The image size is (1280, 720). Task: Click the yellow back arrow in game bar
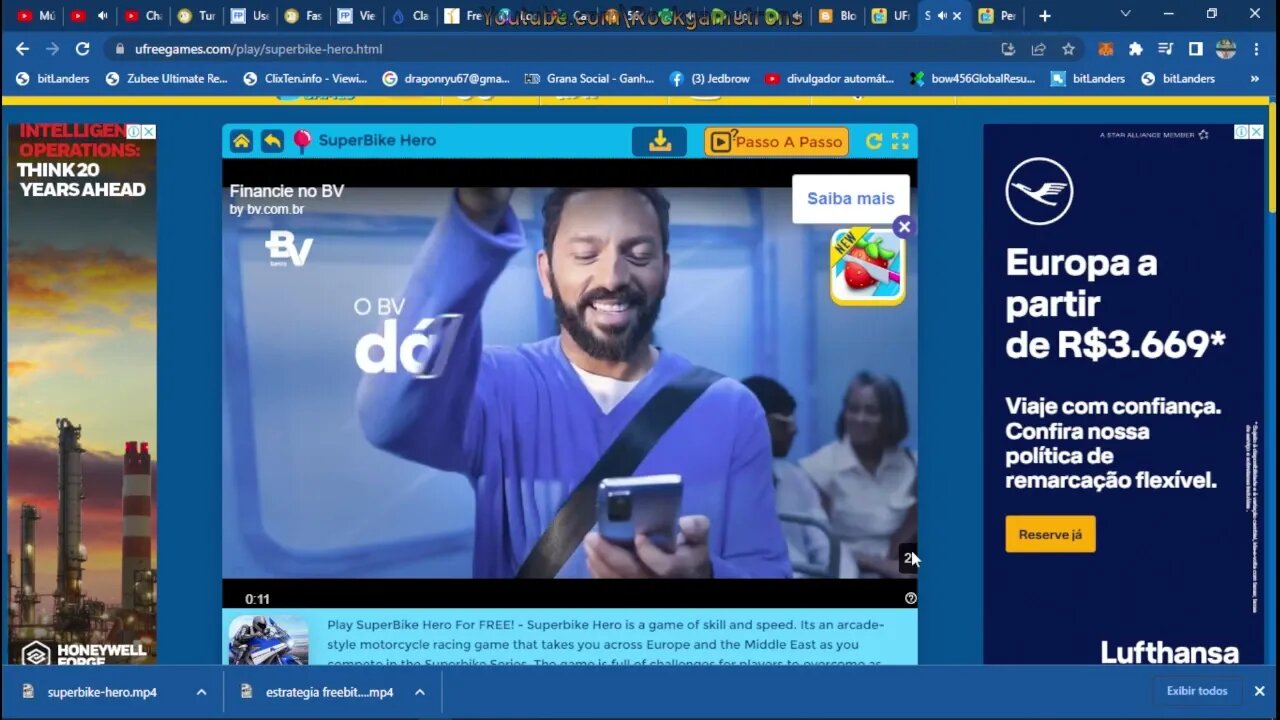(272, 141)
